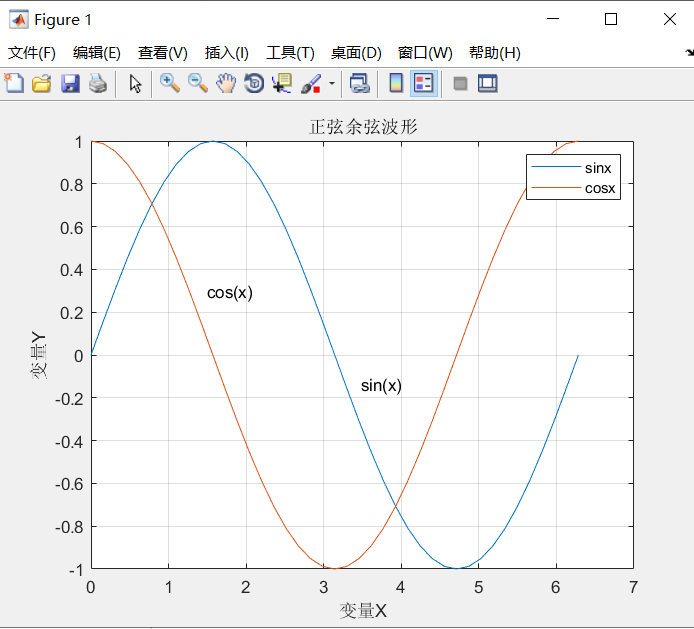The height and width of the screenshot is (629, 694).
Task: Maximize the Figure 1 window
Action: point(611,19)
